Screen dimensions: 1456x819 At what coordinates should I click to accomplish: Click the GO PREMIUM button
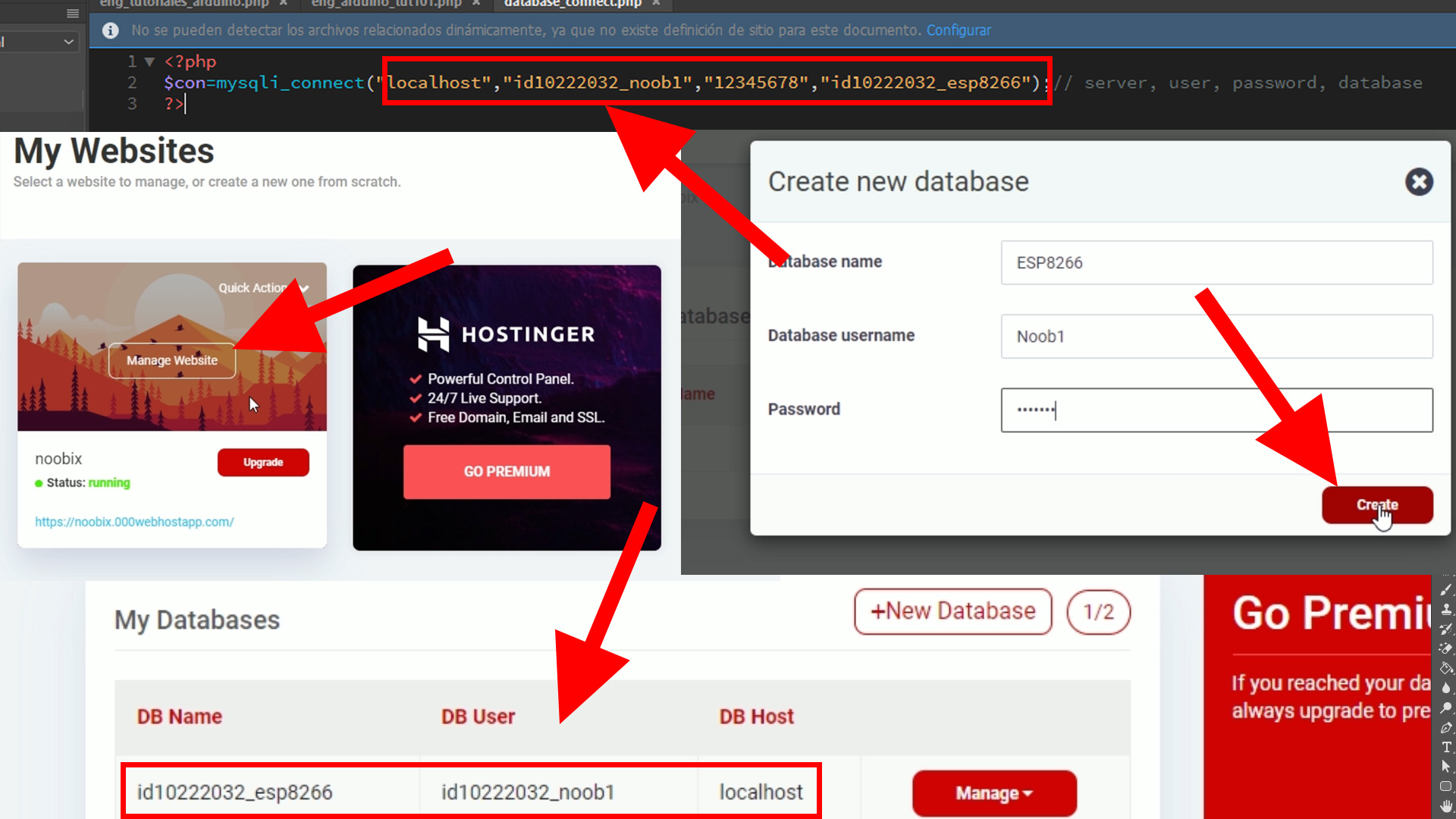507,472
